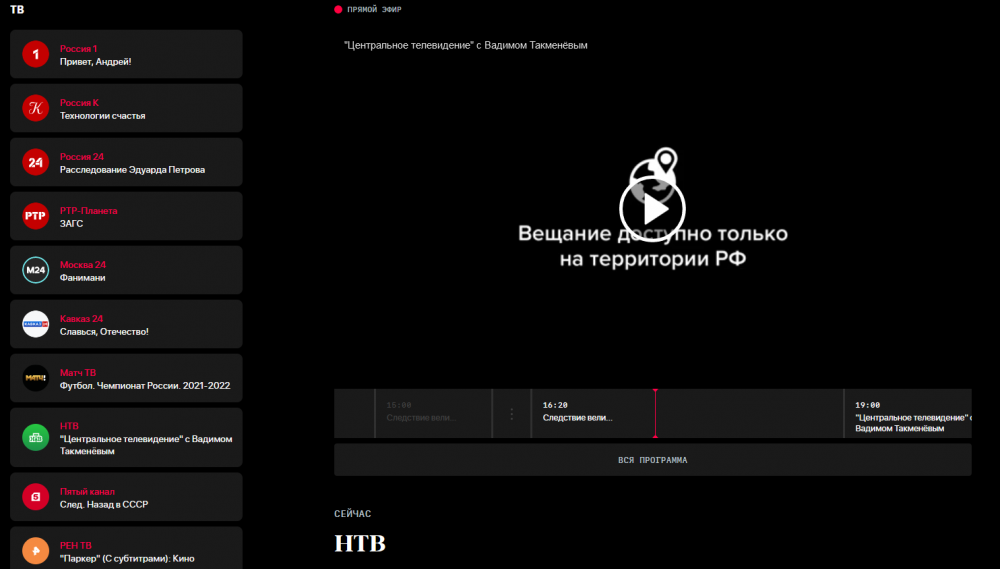Open the Россия К channel link
Viewport: 1000px width, 569px height.
pyautogui.click(x=79, y=103)
